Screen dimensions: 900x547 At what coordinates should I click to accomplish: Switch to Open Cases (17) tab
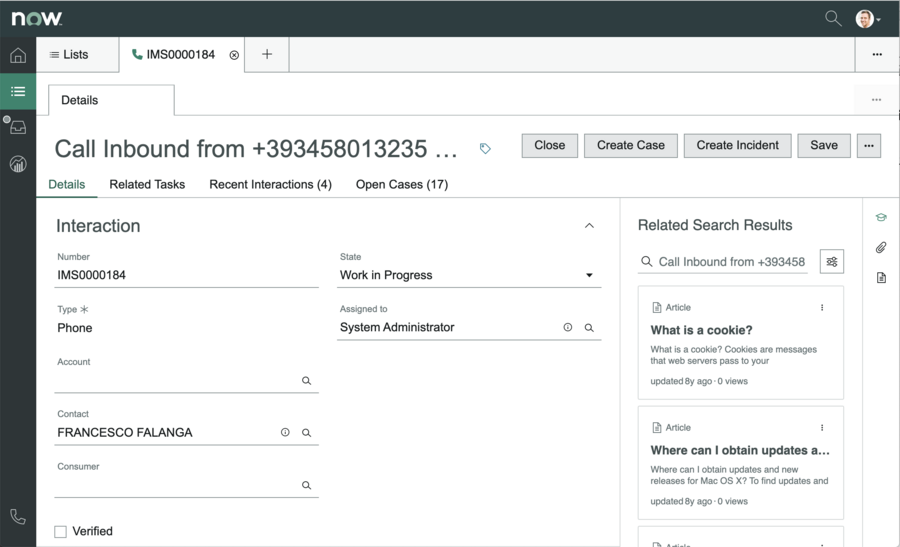pyautogui.click(x=402, y=184)
